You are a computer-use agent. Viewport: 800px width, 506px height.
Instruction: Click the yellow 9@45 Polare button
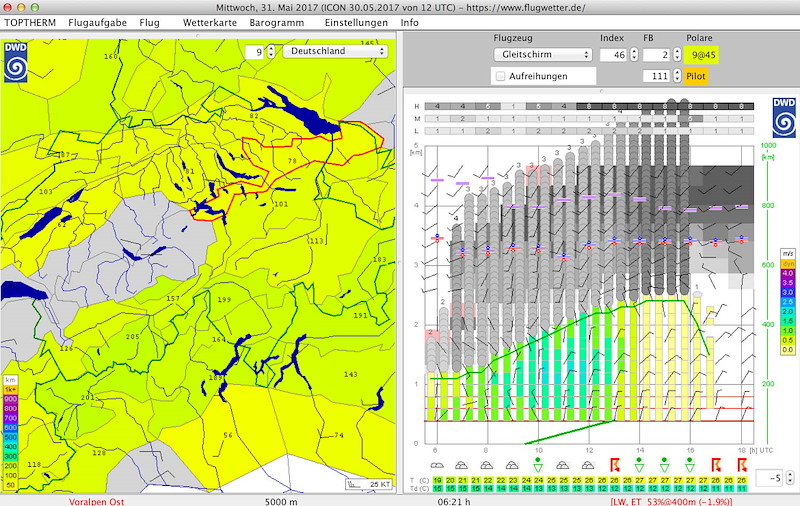point(702,55)
